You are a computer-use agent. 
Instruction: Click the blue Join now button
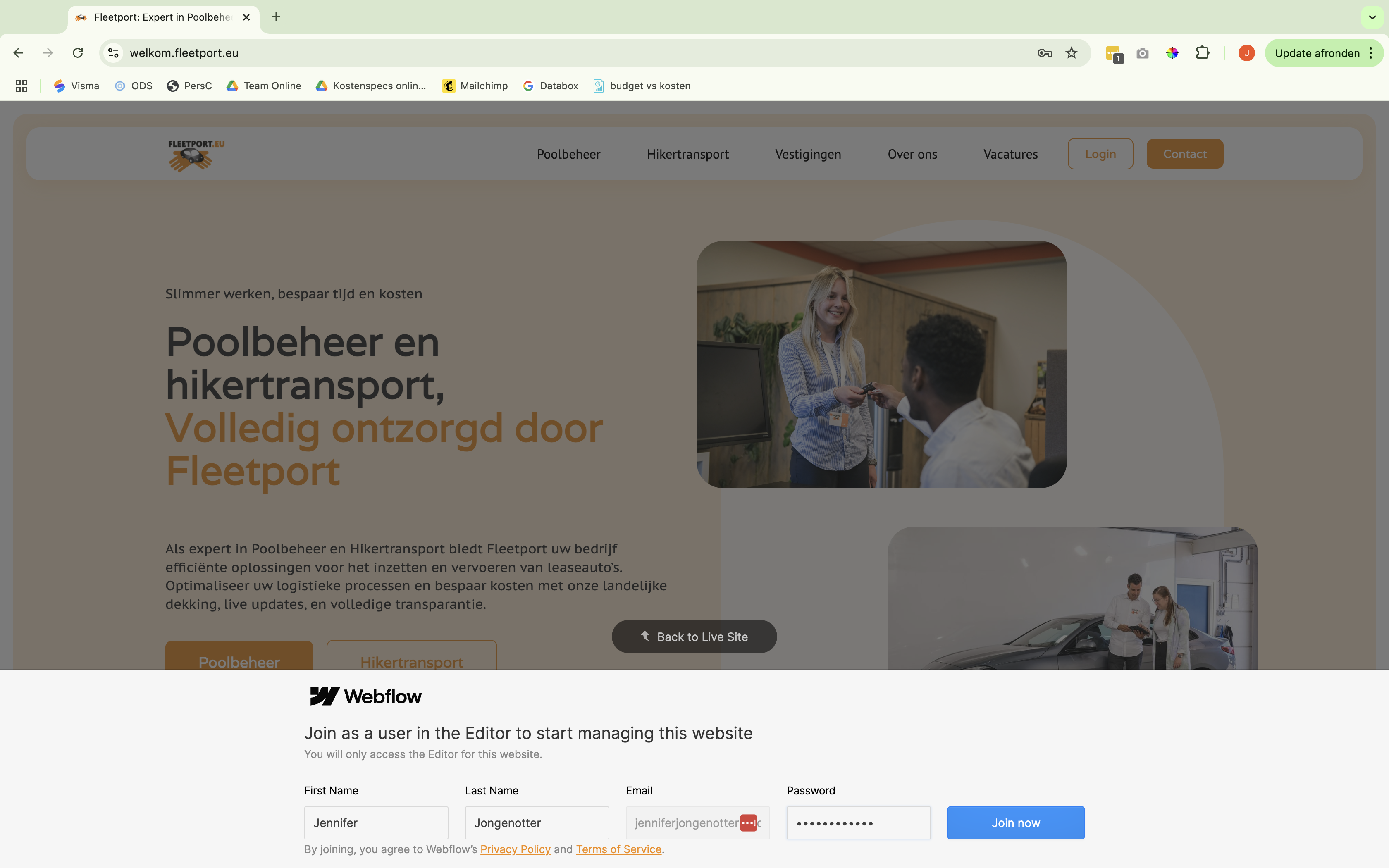coord(1016,823)
